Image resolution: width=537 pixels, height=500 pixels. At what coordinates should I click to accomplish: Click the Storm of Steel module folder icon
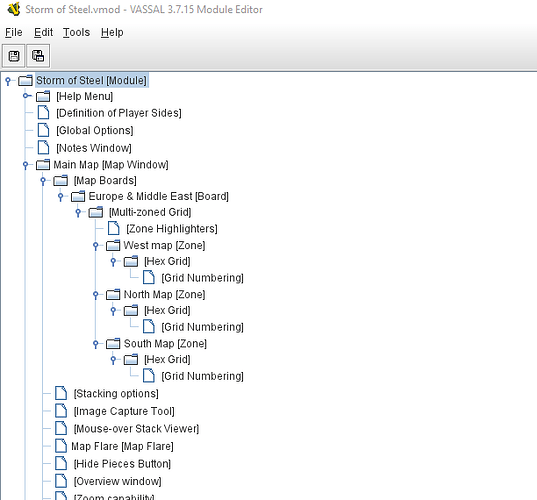(x=25, y=80)
